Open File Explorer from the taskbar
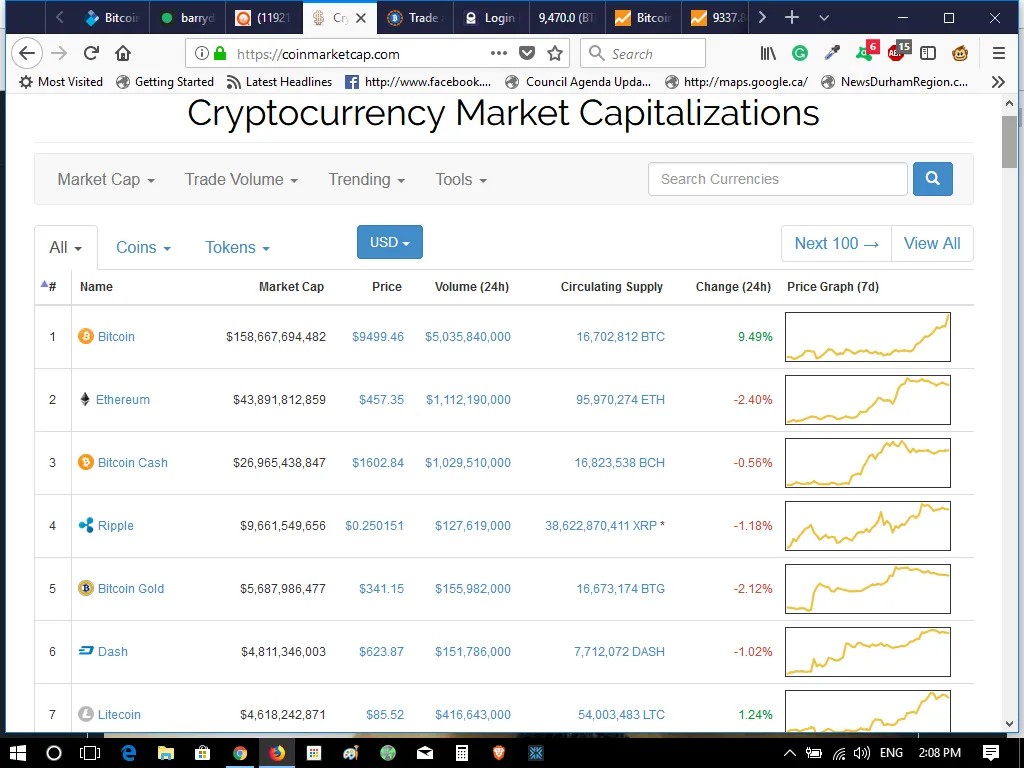 166,753
